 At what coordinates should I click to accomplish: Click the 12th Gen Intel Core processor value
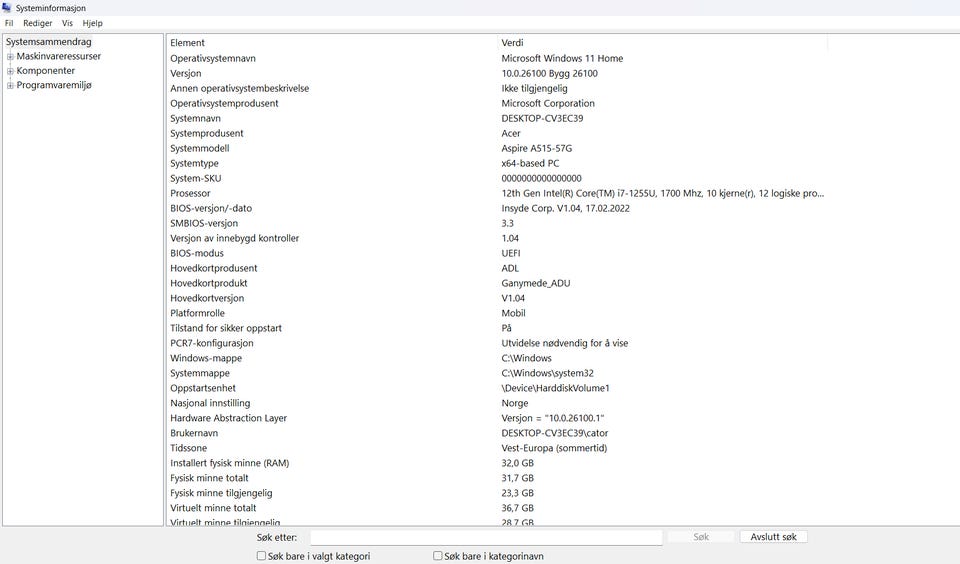(662, 194)
